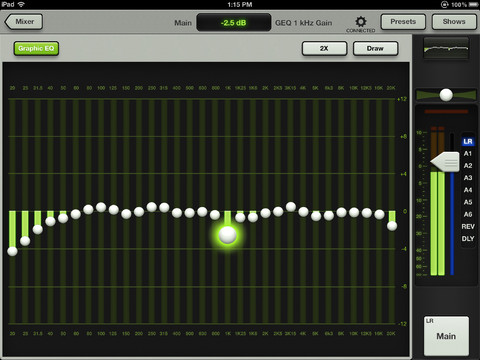This screenshot has height=360, width=480.
Task: Select the 20K band knob
Action: (392, 226)
